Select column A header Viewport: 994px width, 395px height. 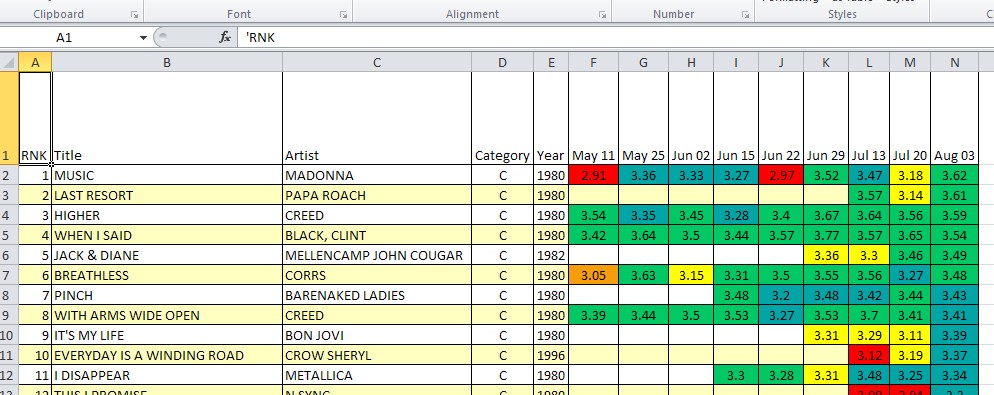pyautogui.click(x=36, y=62)
